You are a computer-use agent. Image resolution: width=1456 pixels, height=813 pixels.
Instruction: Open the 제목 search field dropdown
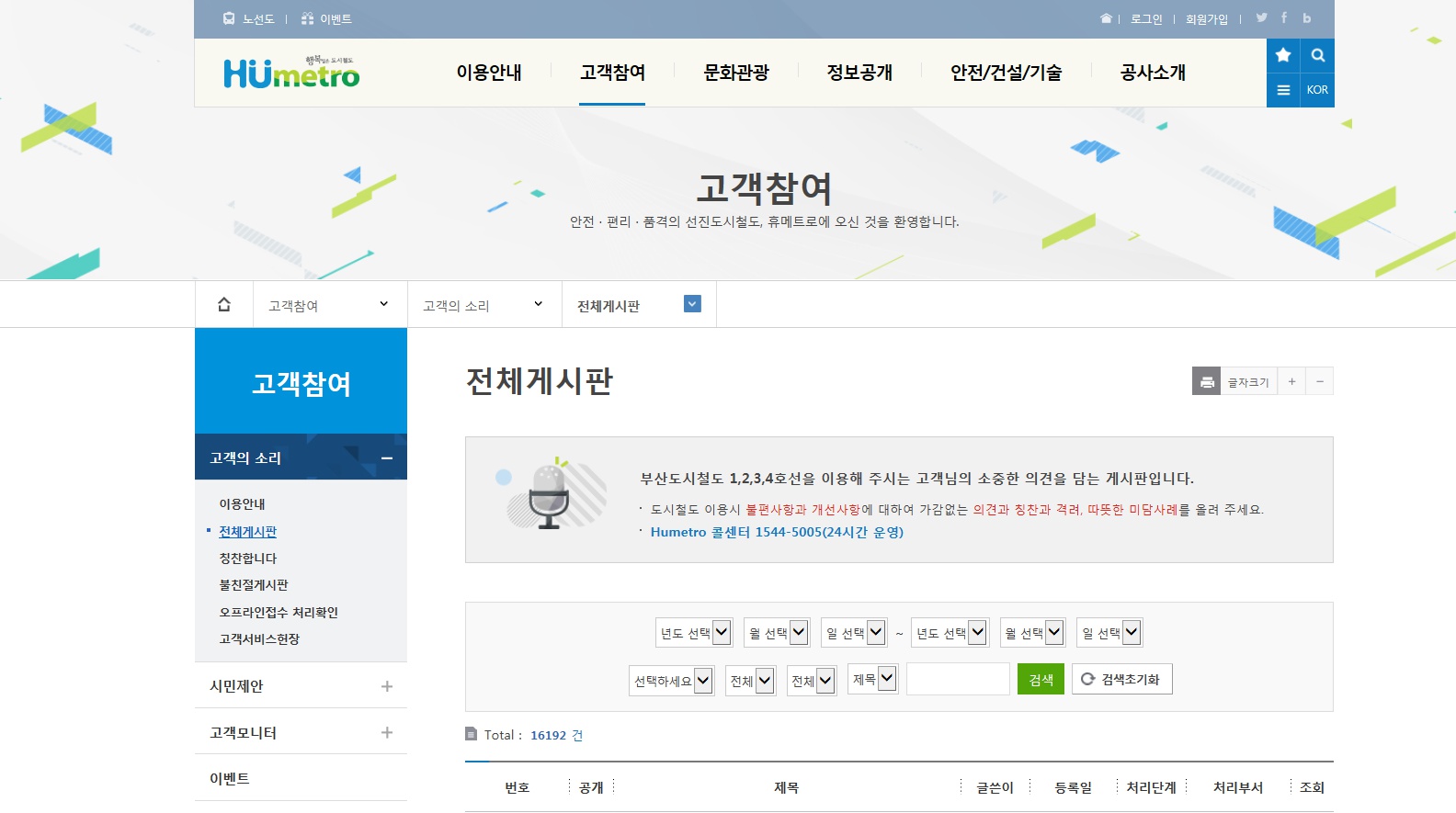[872, 679]
